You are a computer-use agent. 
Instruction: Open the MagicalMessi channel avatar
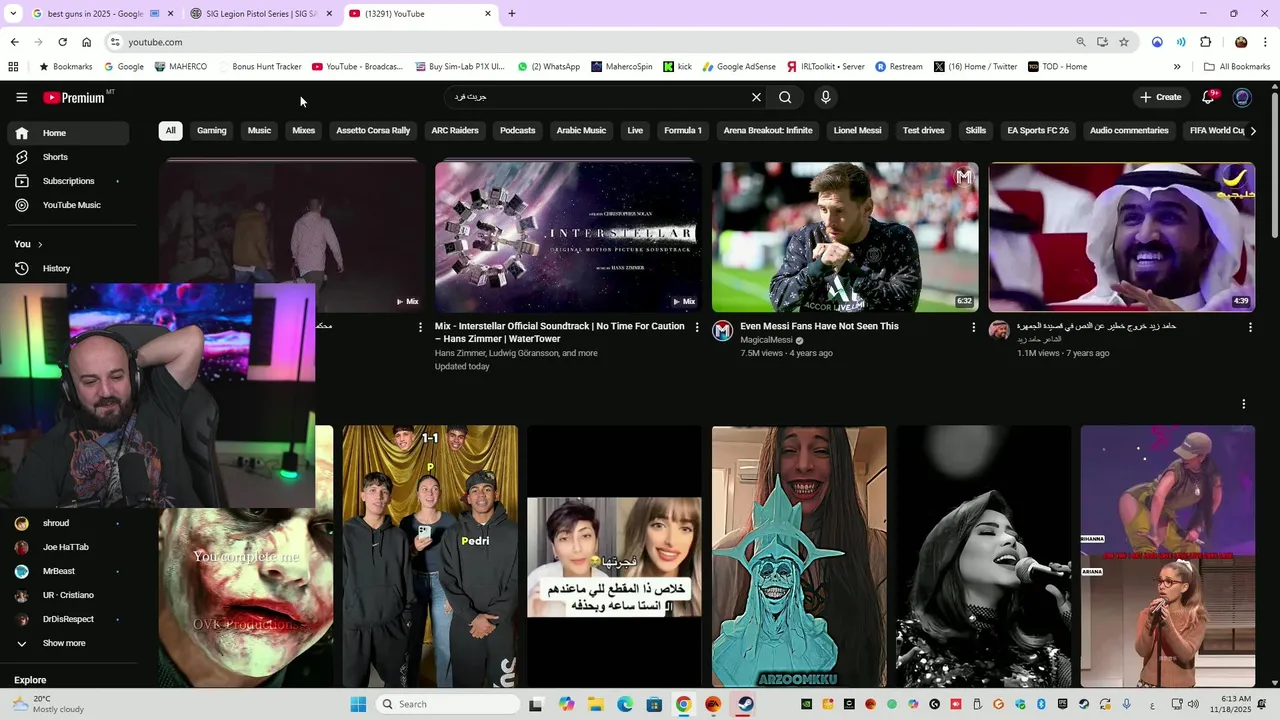723,331
